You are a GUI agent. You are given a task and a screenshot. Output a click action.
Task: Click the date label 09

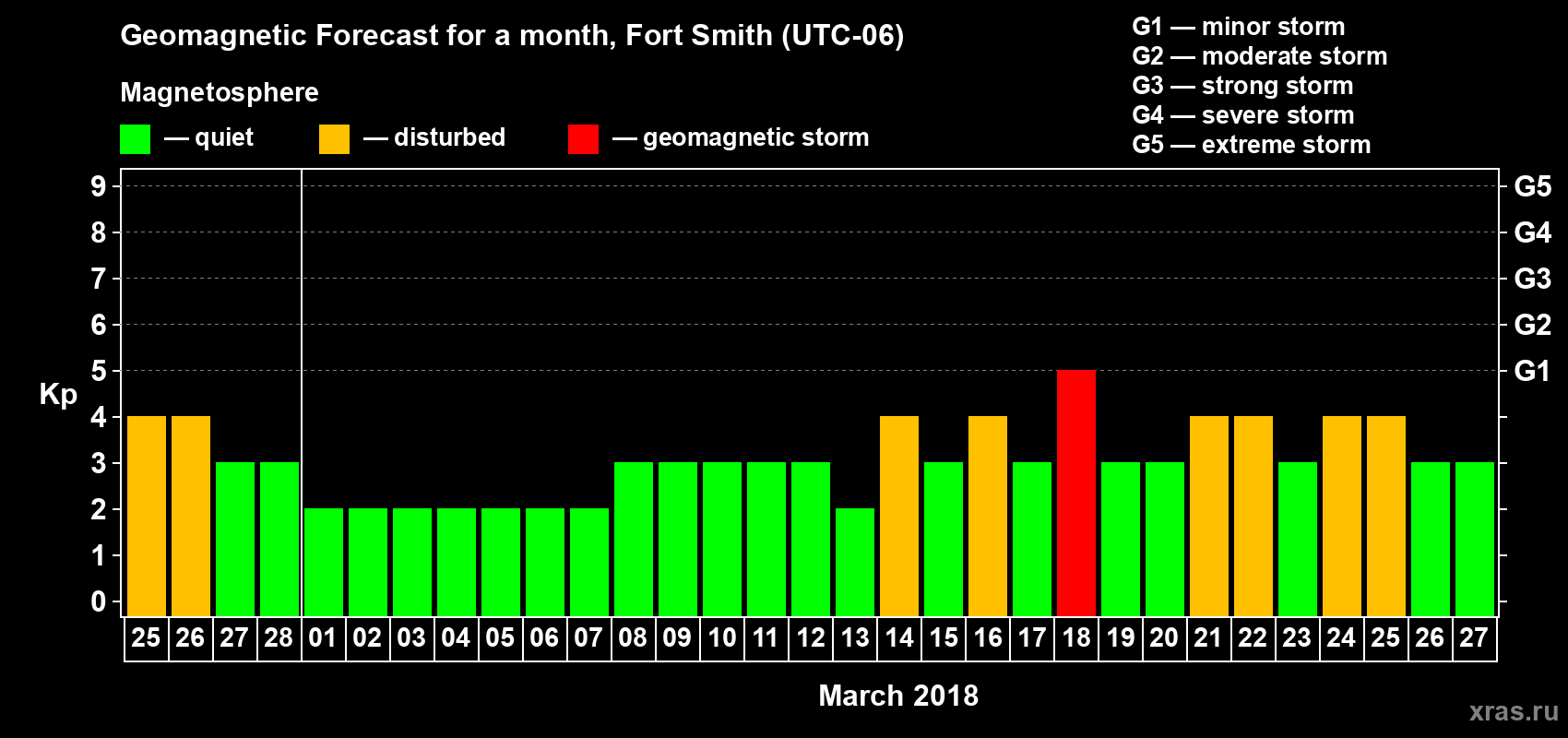677,638
